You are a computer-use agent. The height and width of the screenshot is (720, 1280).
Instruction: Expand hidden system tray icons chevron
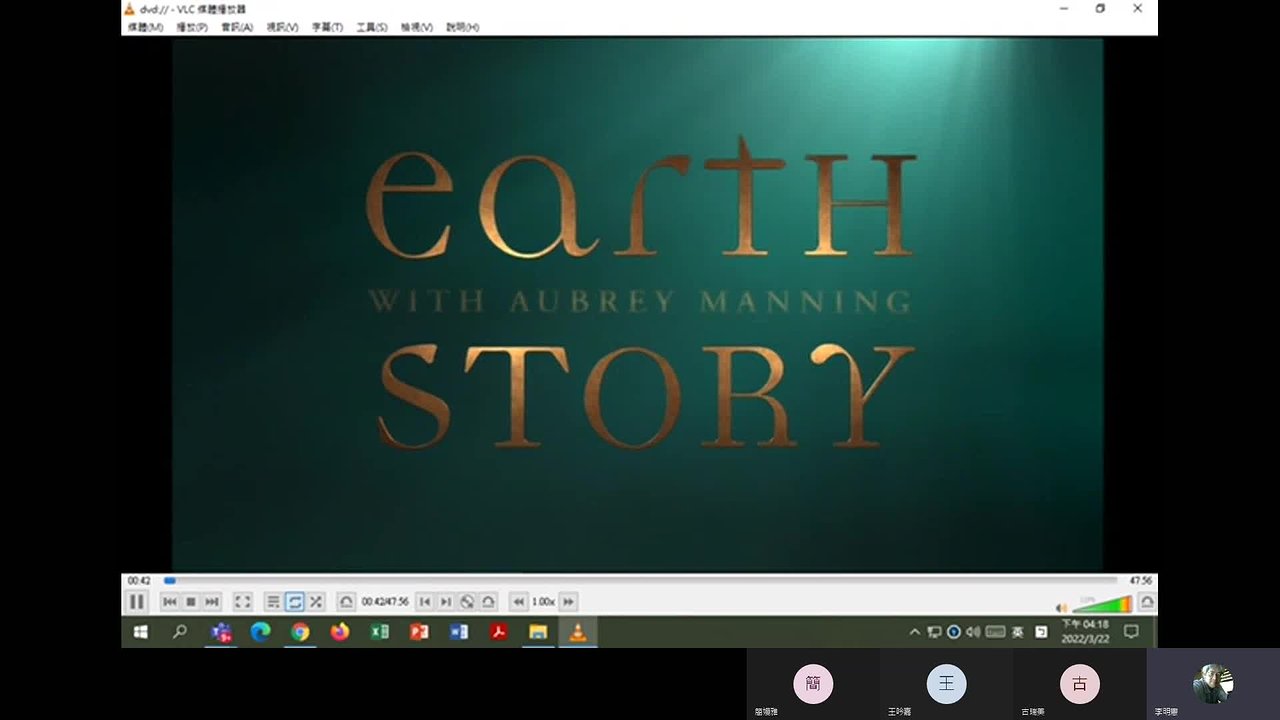click(x=914, y=632)
